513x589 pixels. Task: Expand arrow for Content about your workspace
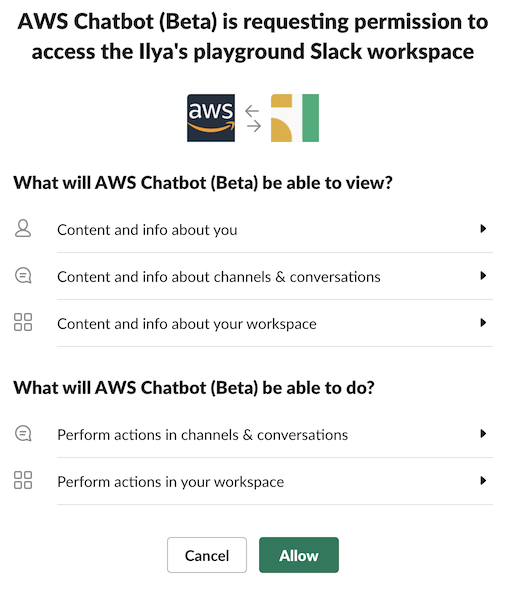pos(483,323)
